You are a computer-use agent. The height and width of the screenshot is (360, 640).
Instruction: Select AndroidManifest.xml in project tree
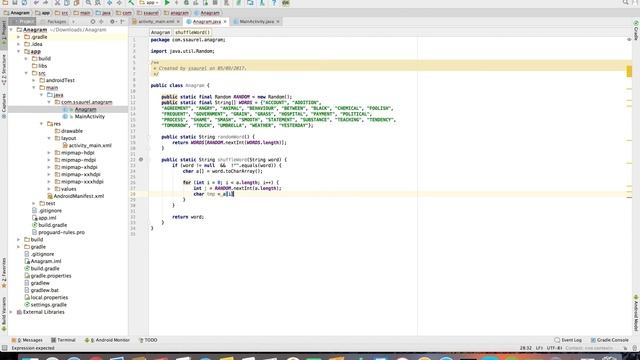[x=78, y=196]
